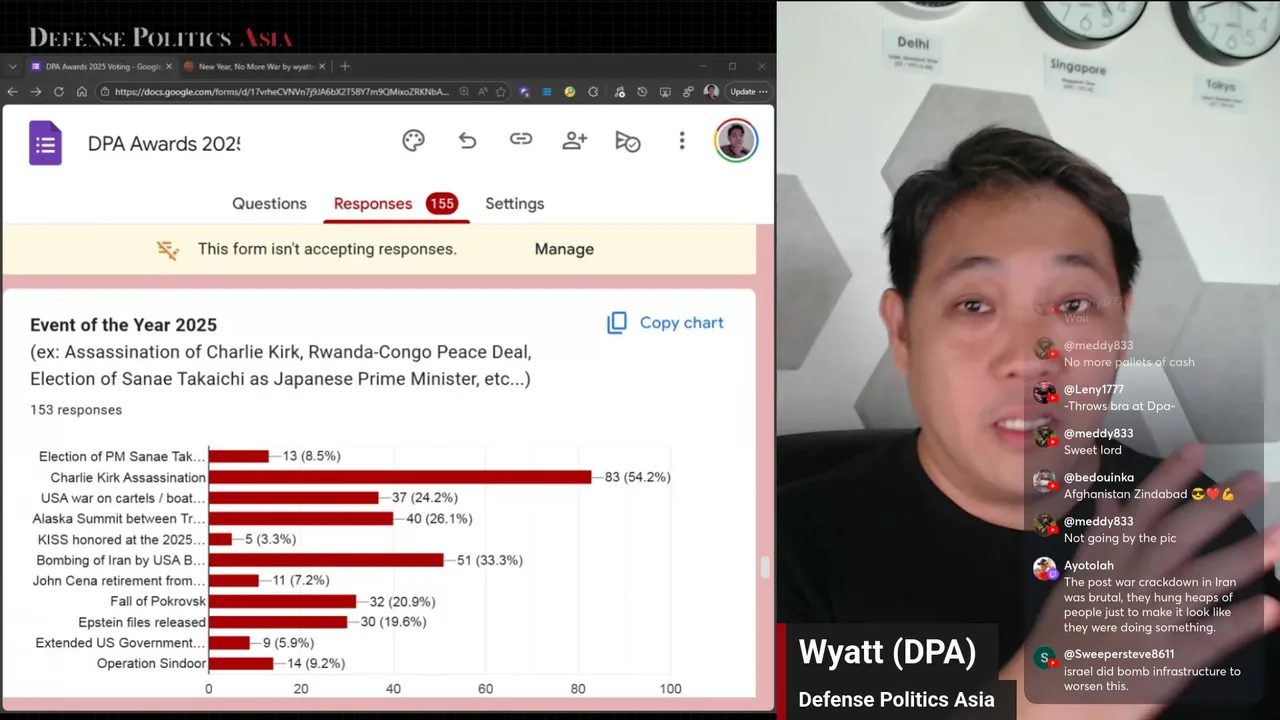The height and width of the screenshot is (720, 1280).
Task: Copy responder link icon
Action: [521, 140]
